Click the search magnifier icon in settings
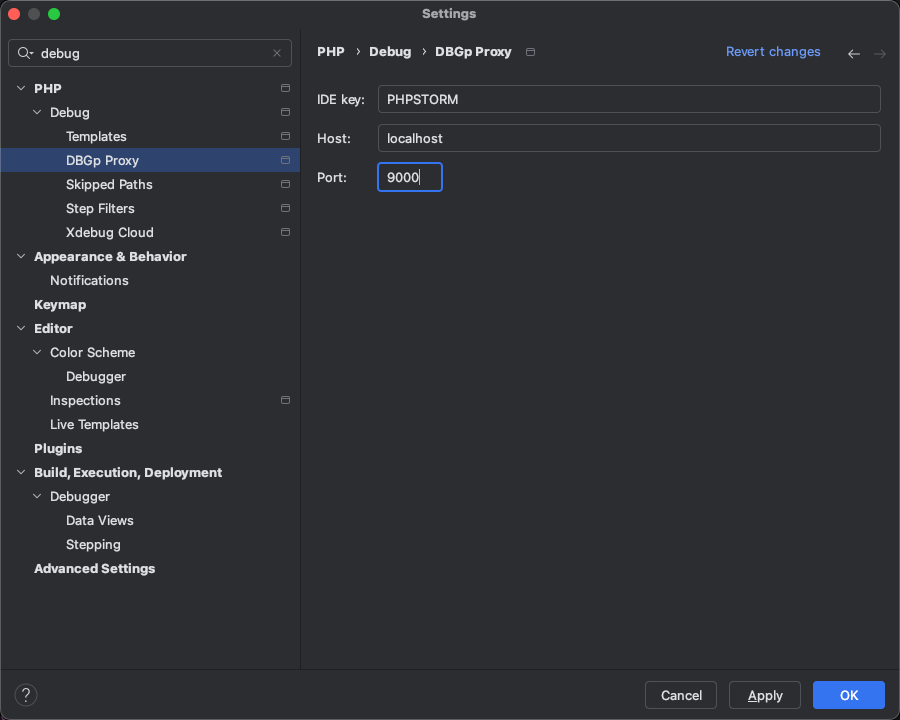900x720 pixels. point(25,53)
